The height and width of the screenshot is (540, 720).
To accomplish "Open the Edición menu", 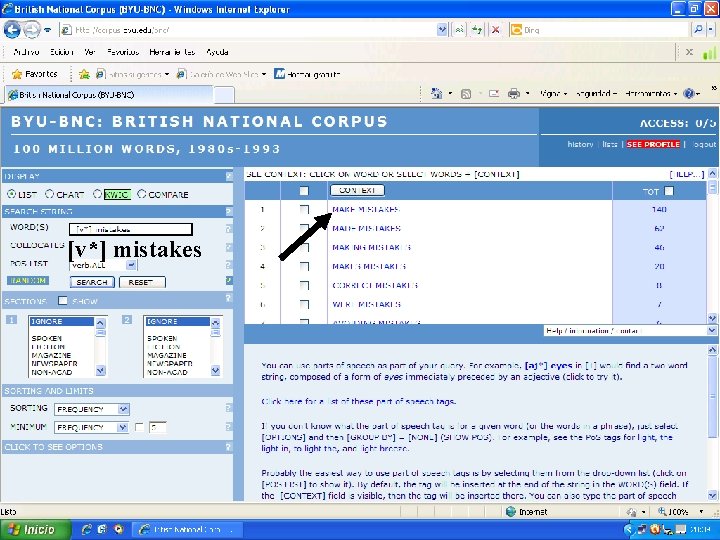I will (x=62, y=52).
